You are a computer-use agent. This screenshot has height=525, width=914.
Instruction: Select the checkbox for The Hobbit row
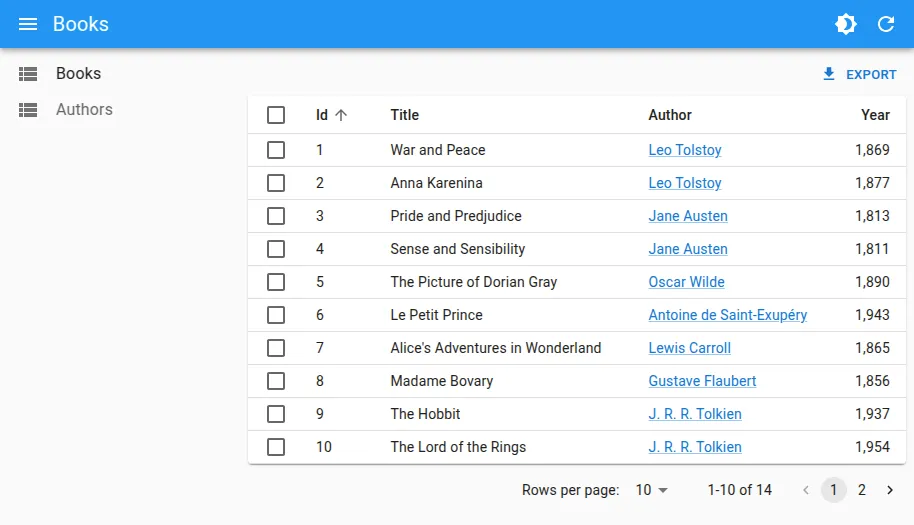point(276,414)
